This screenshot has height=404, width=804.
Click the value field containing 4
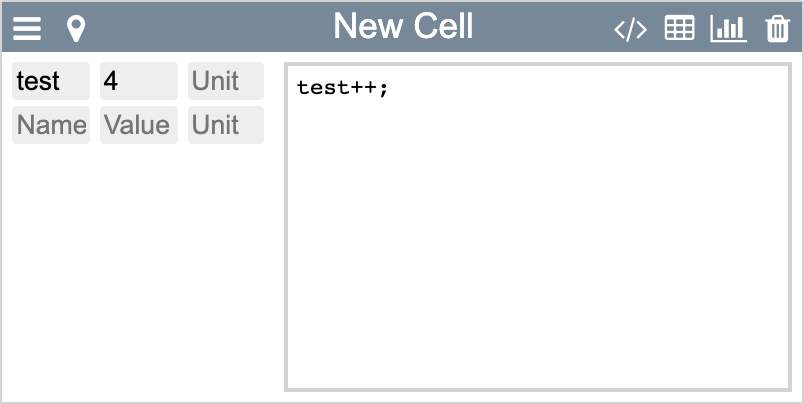138,81
